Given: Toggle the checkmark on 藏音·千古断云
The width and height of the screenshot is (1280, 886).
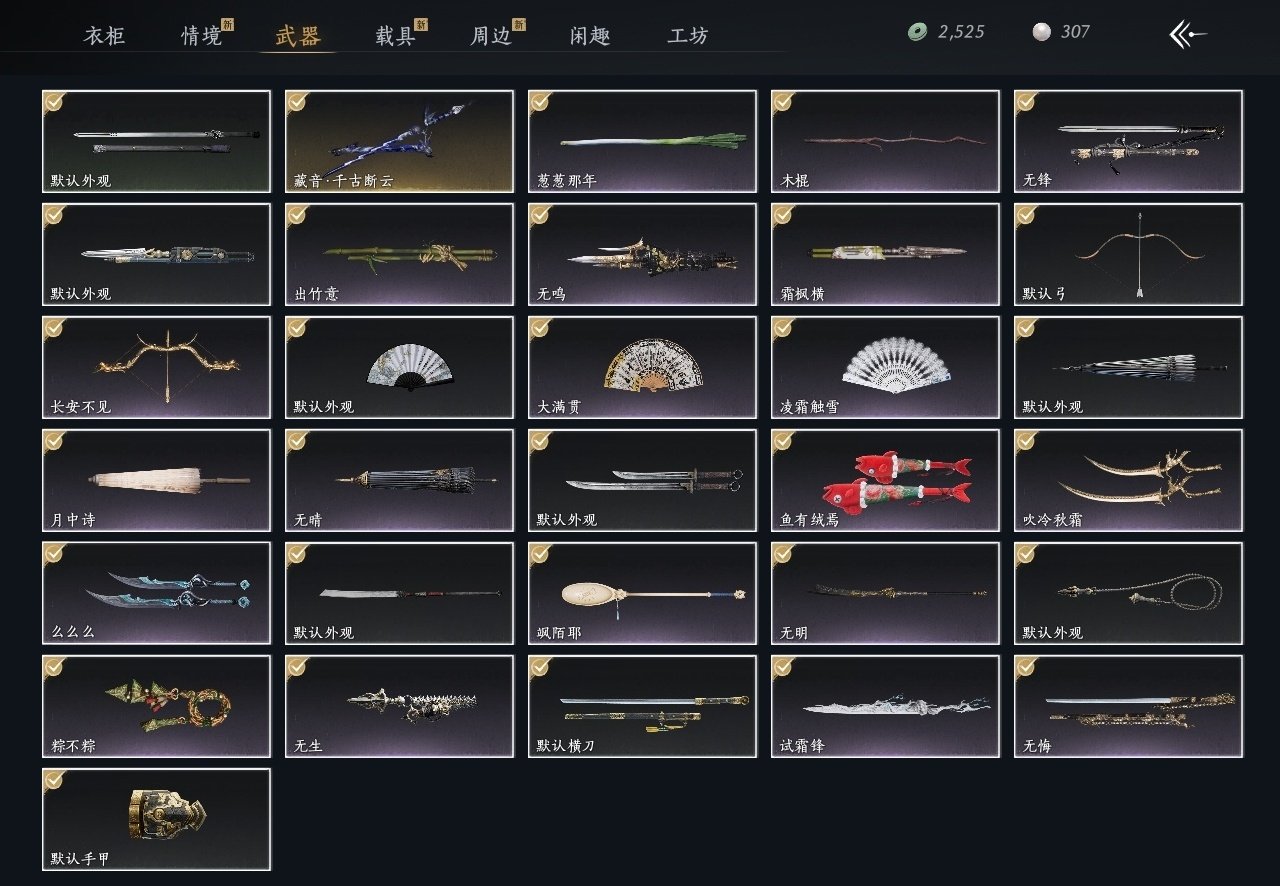Looking at the screenshot, I should point(297,101).
